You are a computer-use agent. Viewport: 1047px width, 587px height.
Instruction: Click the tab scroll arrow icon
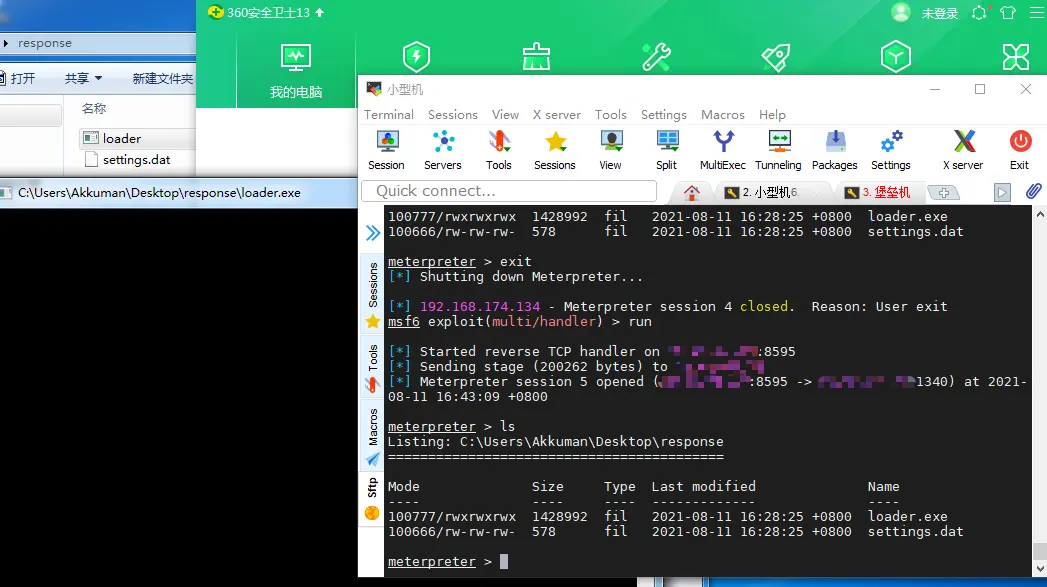[x=1002, y=192]
